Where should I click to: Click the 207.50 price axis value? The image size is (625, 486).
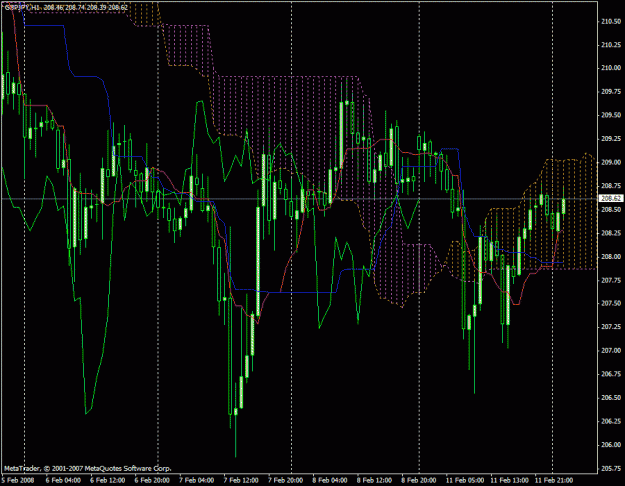click(x=610, y=303)
